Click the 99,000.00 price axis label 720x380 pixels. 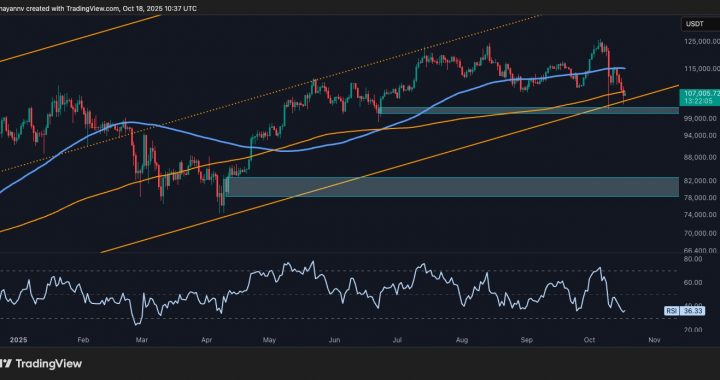click(701, 118)
